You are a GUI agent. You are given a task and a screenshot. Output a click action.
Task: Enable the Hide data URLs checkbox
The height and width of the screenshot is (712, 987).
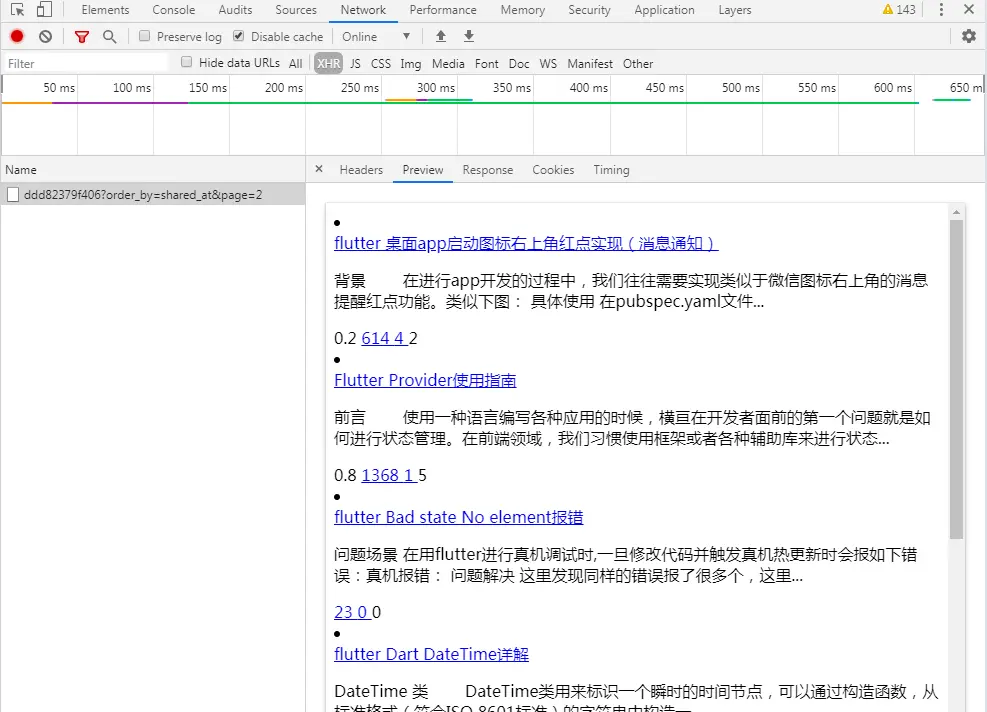(x=186, y=62)
